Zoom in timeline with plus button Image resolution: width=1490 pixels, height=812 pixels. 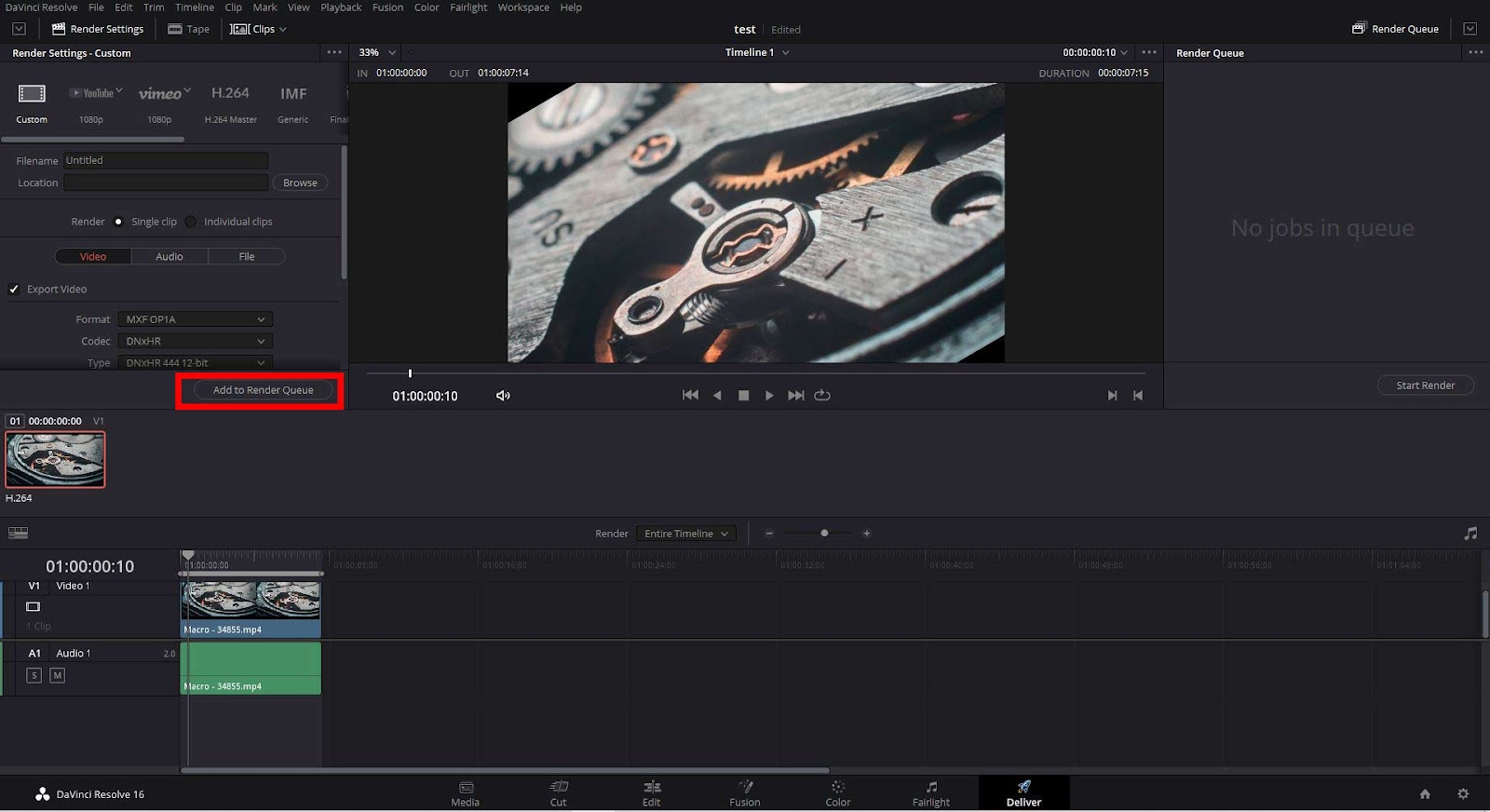tap(867, 534)
